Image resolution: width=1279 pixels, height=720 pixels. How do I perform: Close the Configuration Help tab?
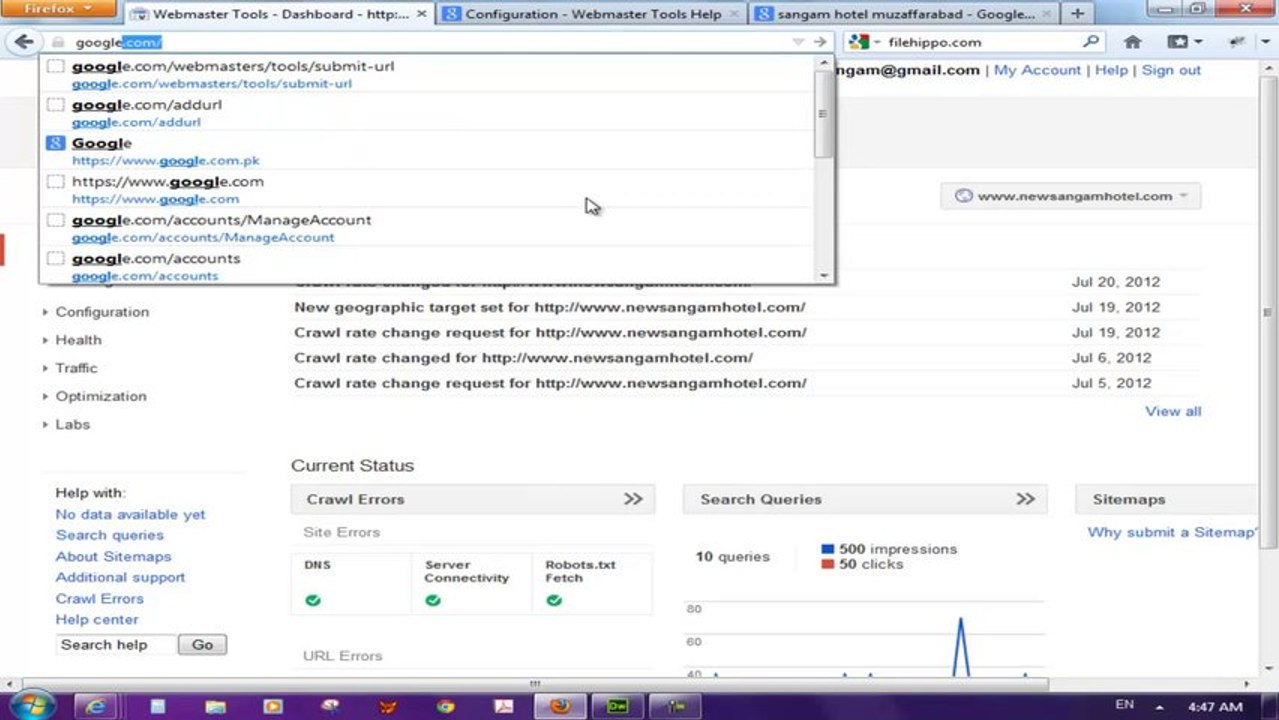pyautogui.click(x=735, y=14)
